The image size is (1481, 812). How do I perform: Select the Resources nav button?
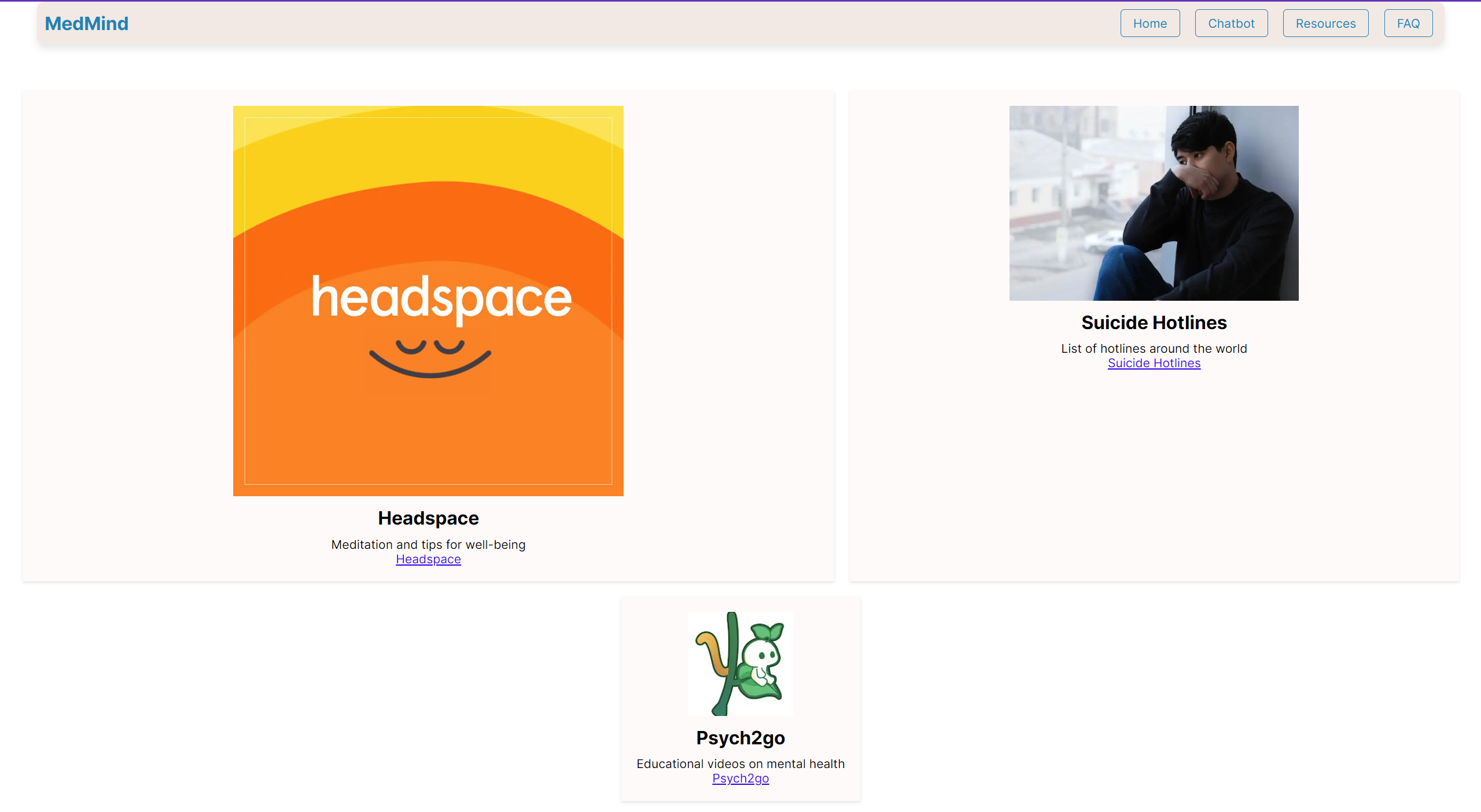1325,23
